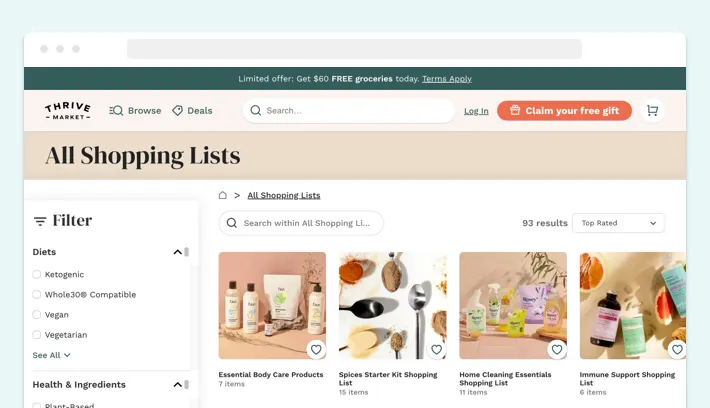Favorite the Essential Body Care Products list
Screen dimensions: 710x408
coord(316,350)
